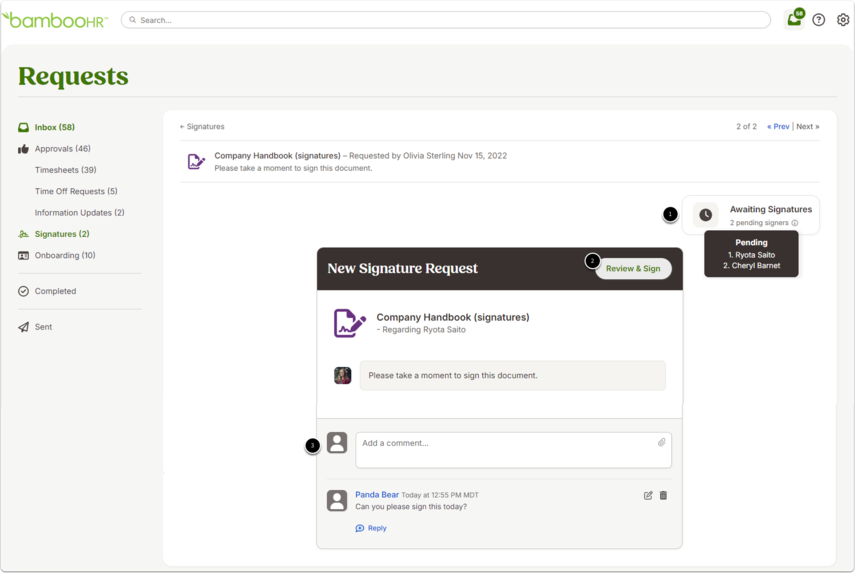Click 'New Signature Request' heading
This screenshot has width=855, height=573.
(x=402, y=268)
